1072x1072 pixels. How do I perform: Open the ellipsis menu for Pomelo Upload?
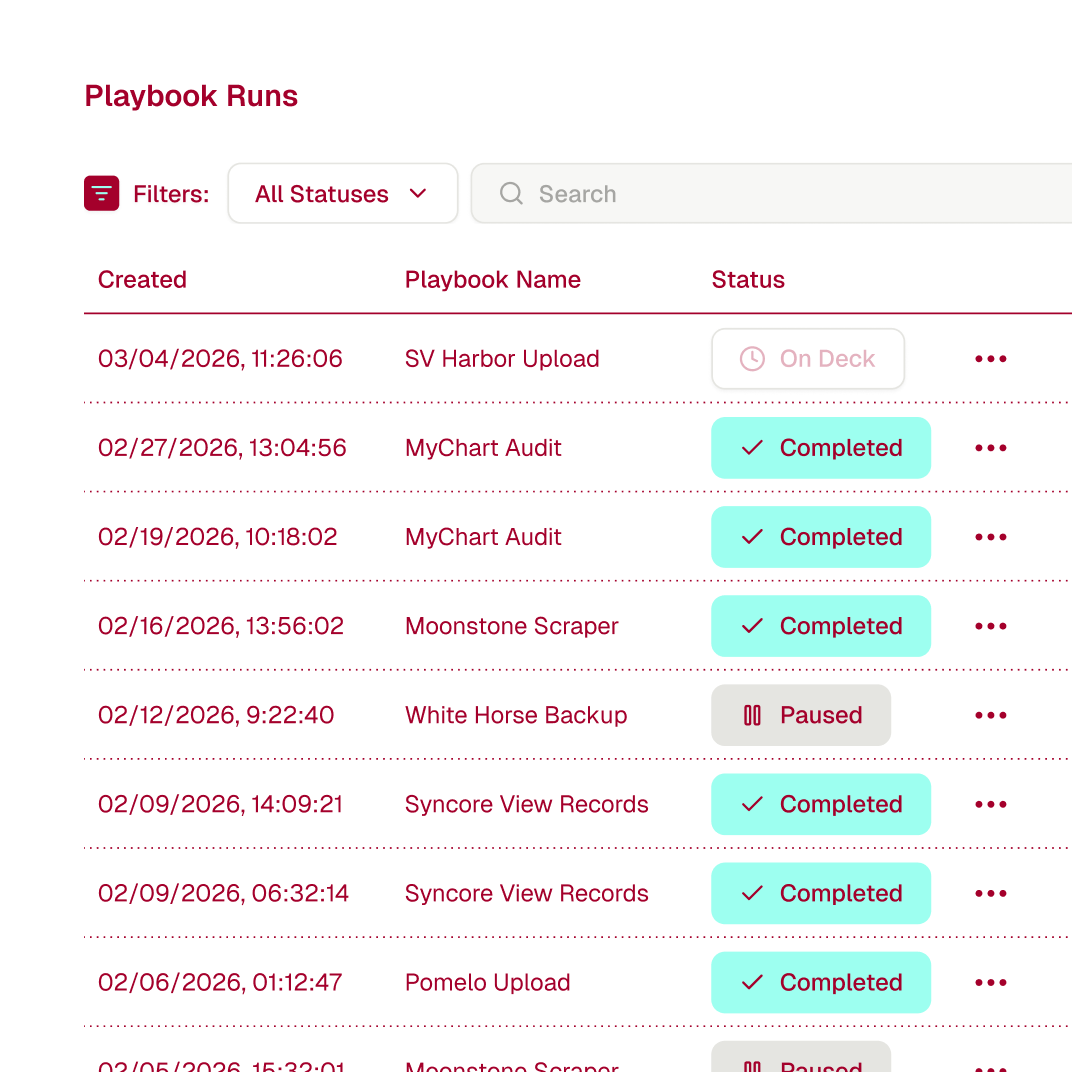tap(990, 982)
